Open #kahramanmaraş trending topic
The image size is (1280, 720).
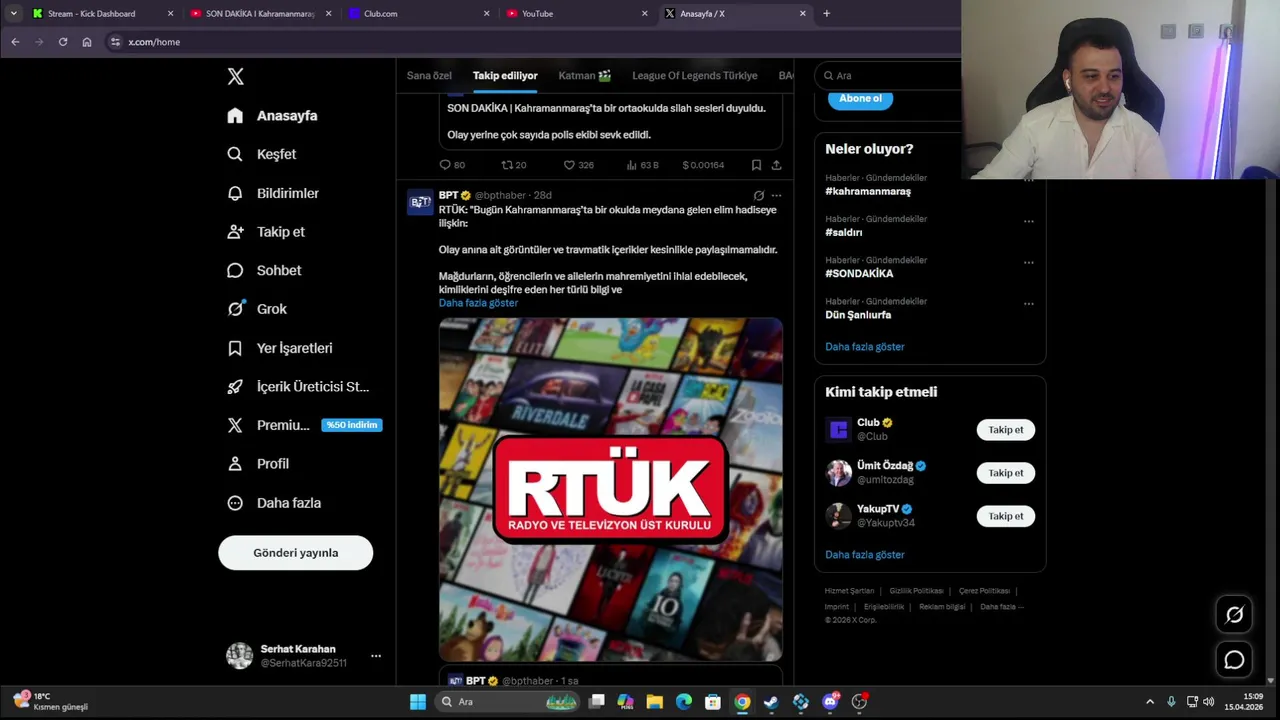(x=868, y=191)
